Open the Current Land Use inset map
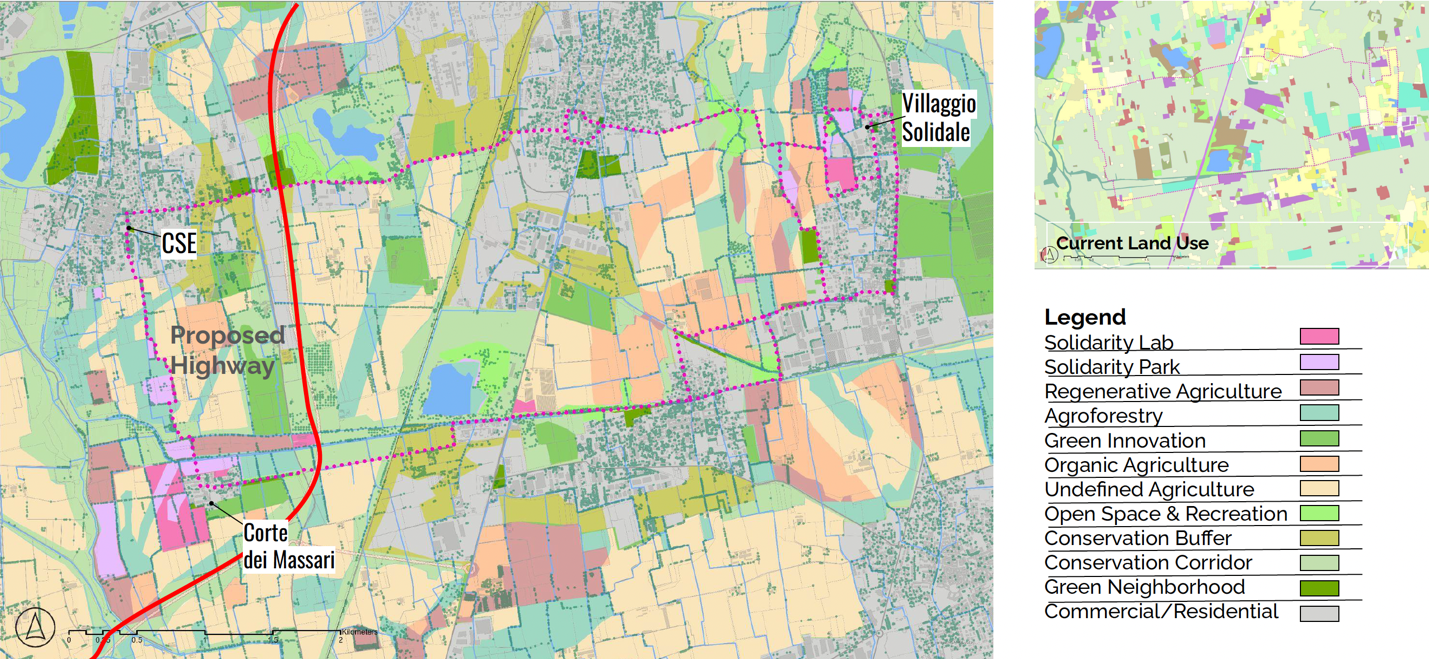This screenshot has width=1429, height=659. [1231, 134]
